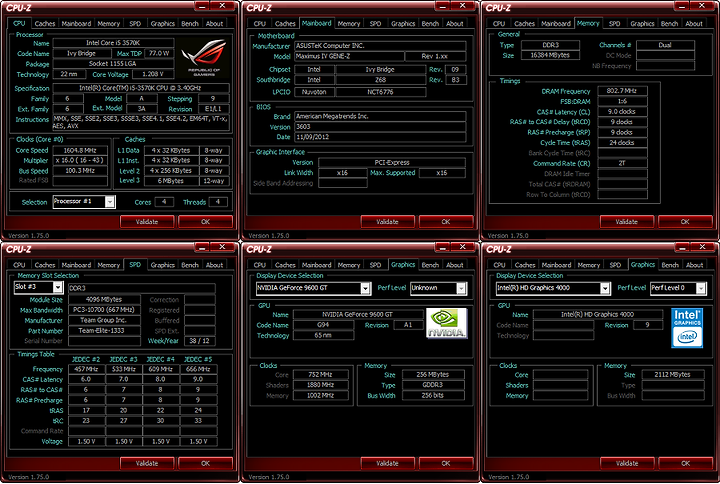Click the GDDR3 memory type field
This screenshot has height=484, width=720.
433,385
